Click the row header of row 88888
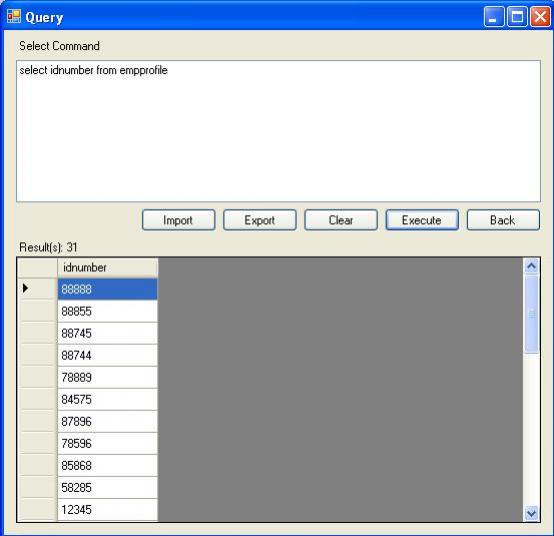Screen dimensions: 554x536 click(x=37, y=289)
